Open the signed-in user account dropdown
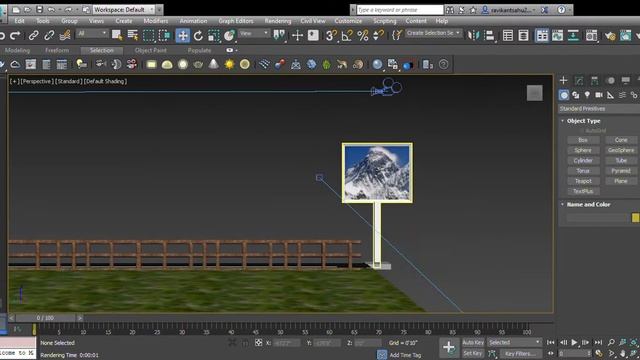Screen dimensions: 640x360 point(510,10)
